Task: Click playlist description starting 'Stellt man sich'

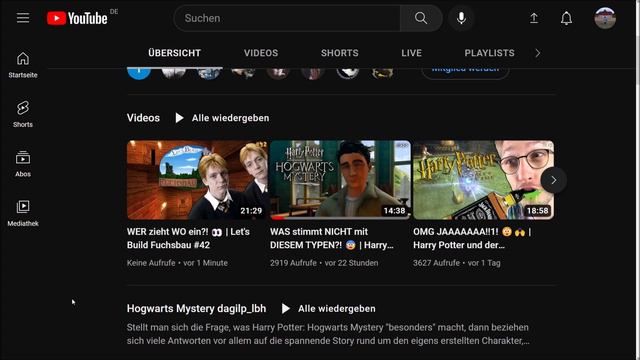Action: 328,334
